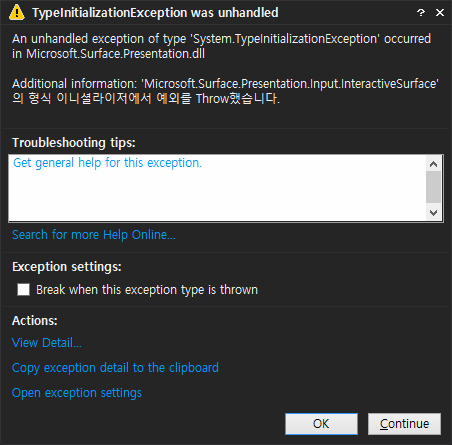Image resolution: width=452 pixels, height=445 pixels.
Task: Copy exception detail to the clipboard
Action: (115, 368)
